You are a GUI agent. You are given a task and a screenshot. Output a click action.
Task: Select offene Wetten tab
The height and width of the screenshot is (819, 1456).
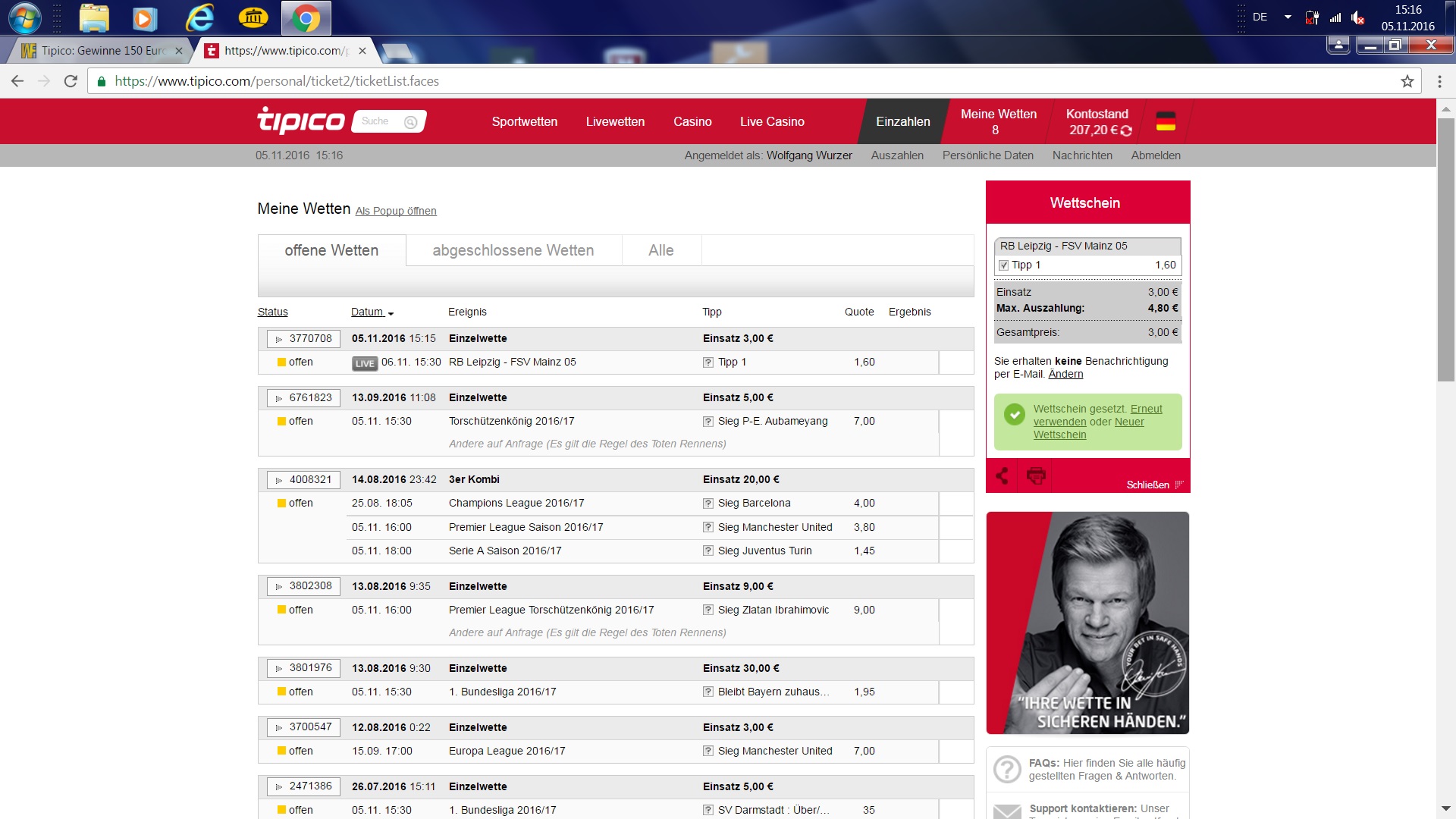[x=331, y=250]
